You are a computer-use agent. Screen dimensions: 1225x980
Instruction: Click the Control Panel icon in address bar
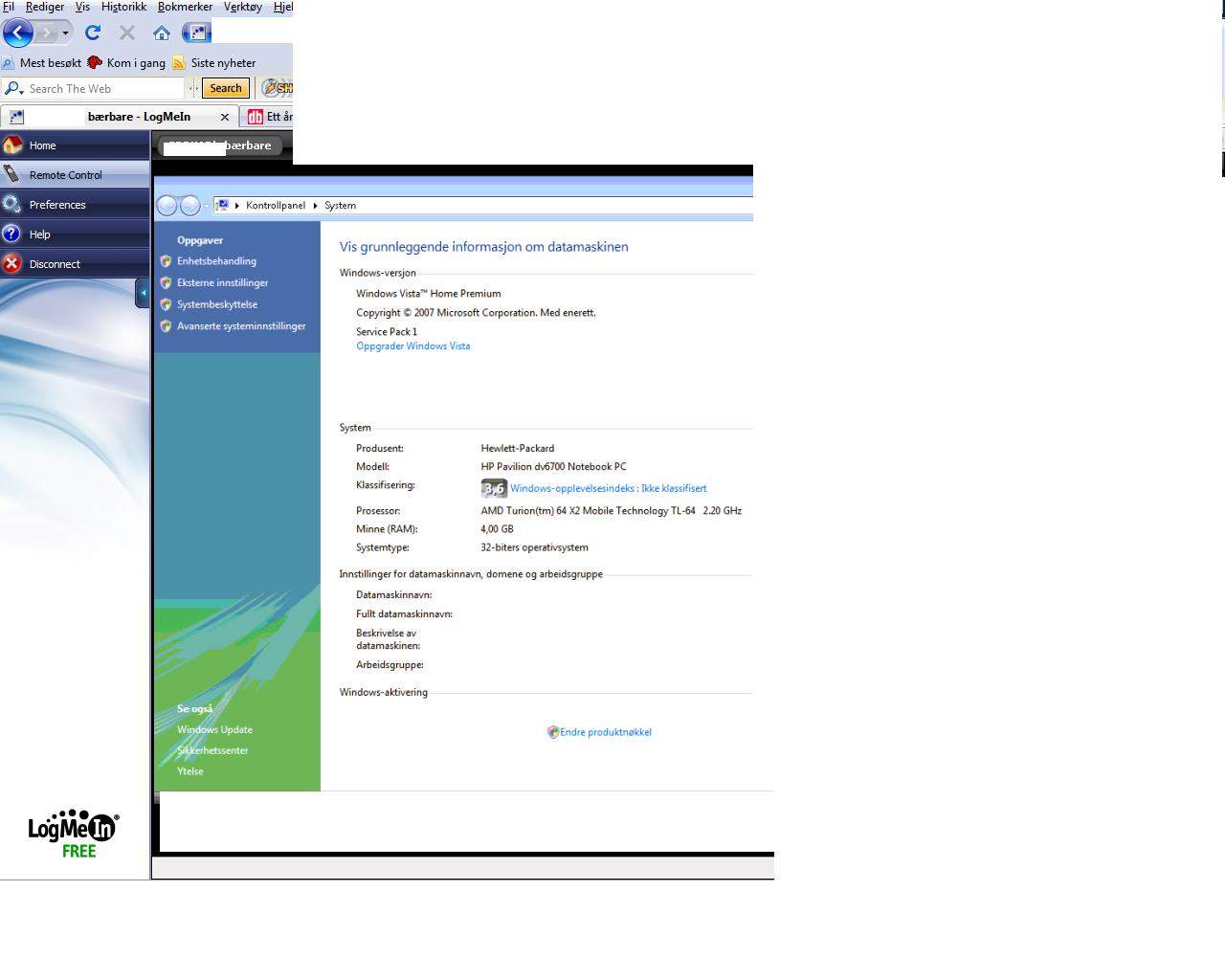222,205
